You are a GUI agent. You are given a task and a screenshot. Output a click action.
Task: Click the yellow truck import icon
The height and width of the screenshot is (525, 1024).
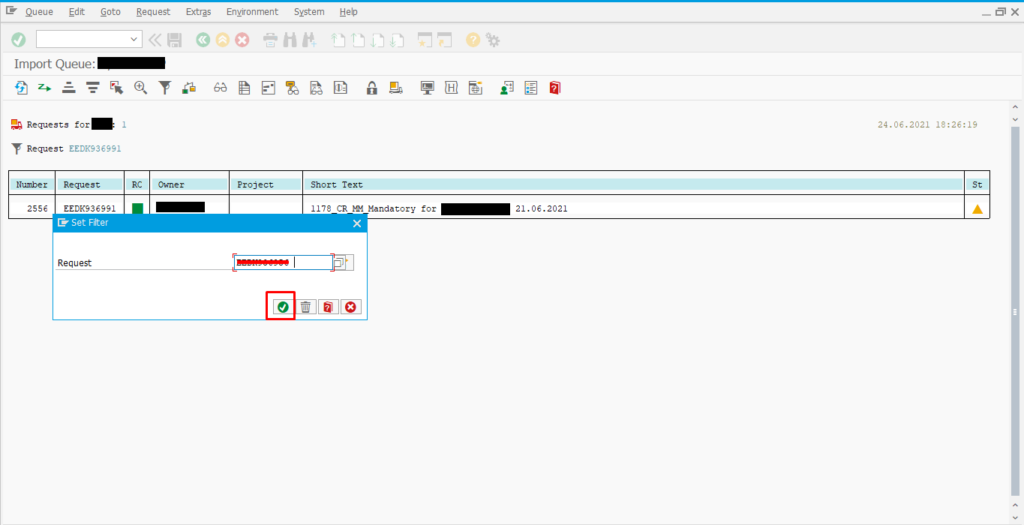click(x=395, y=88)
